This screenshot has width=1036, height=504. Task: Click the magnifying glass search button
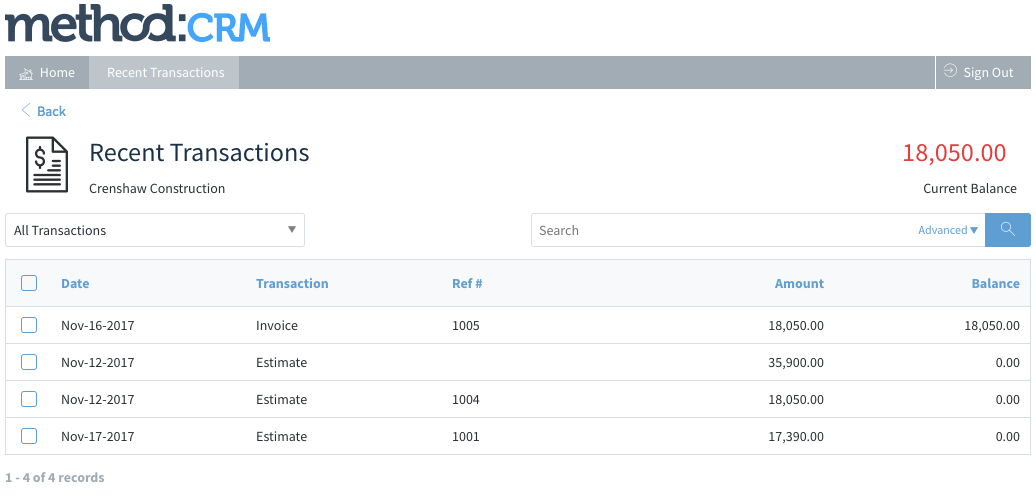click(1008, 230)
